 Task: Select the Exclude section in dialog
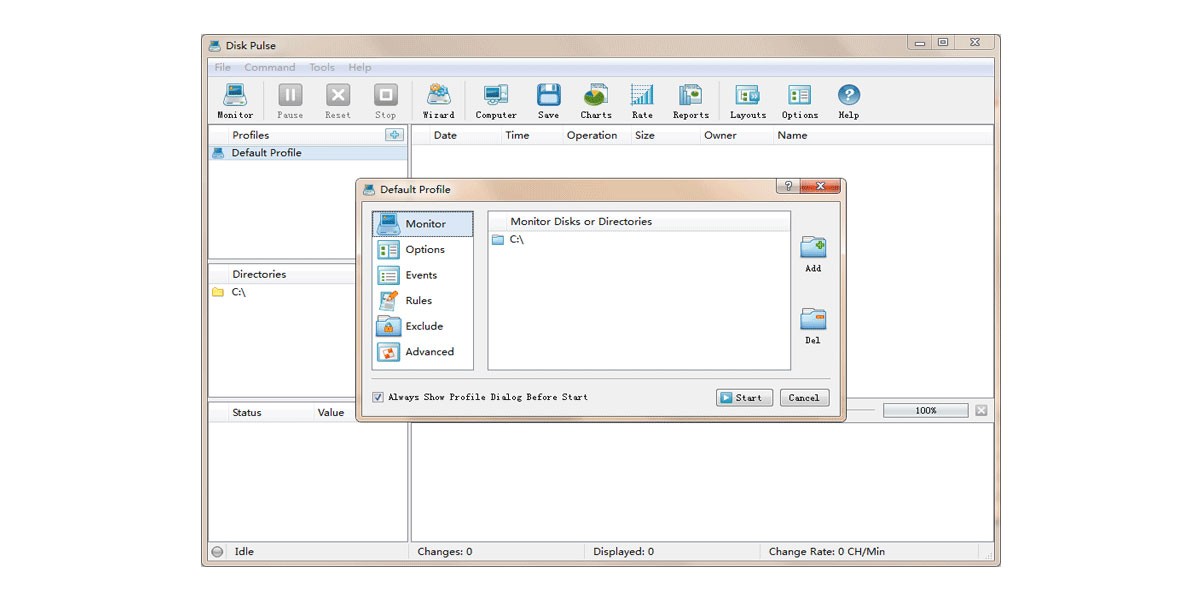point(423,326)
